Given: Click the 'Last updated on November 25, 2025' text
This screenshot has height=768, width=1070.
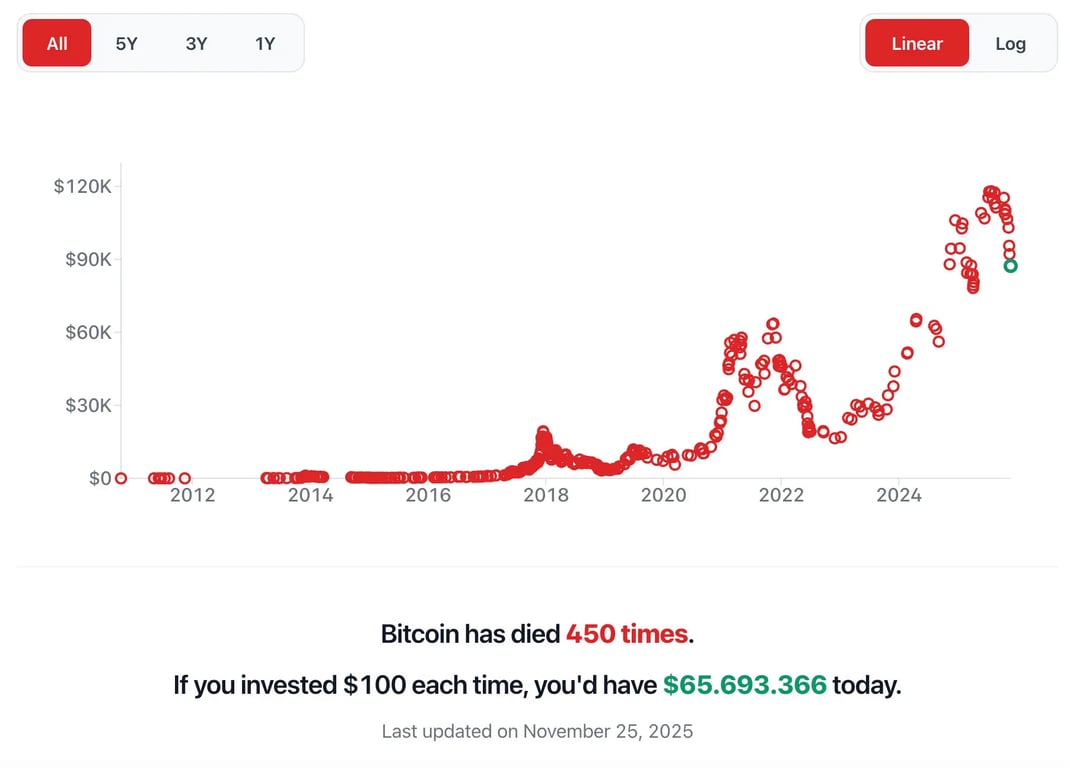Looking at the screenshot, I should (537, 731).
